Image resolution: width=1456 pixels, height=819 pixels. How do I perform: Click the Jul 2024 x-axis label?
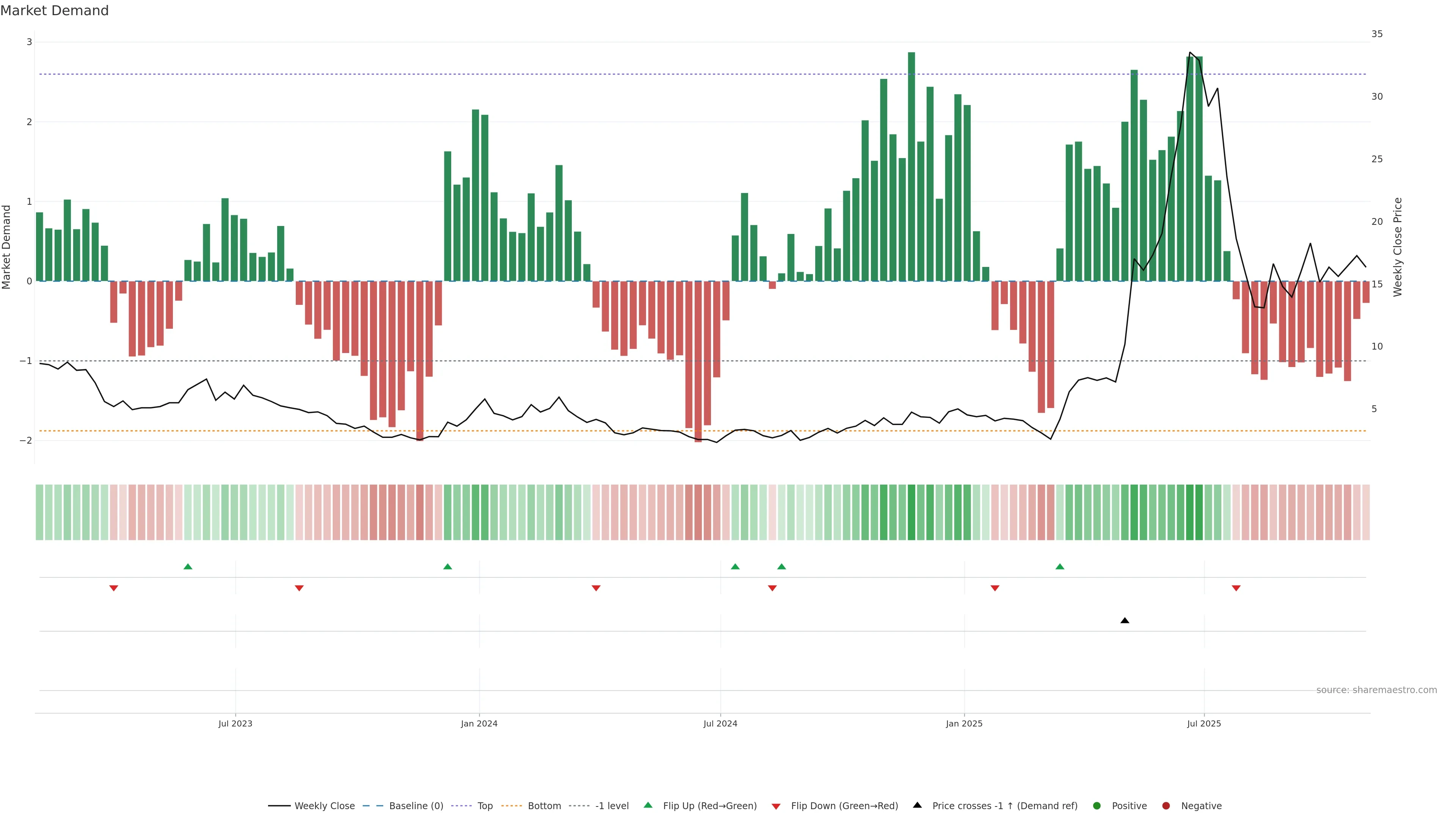pyautogui.click(x=720, y=723)
